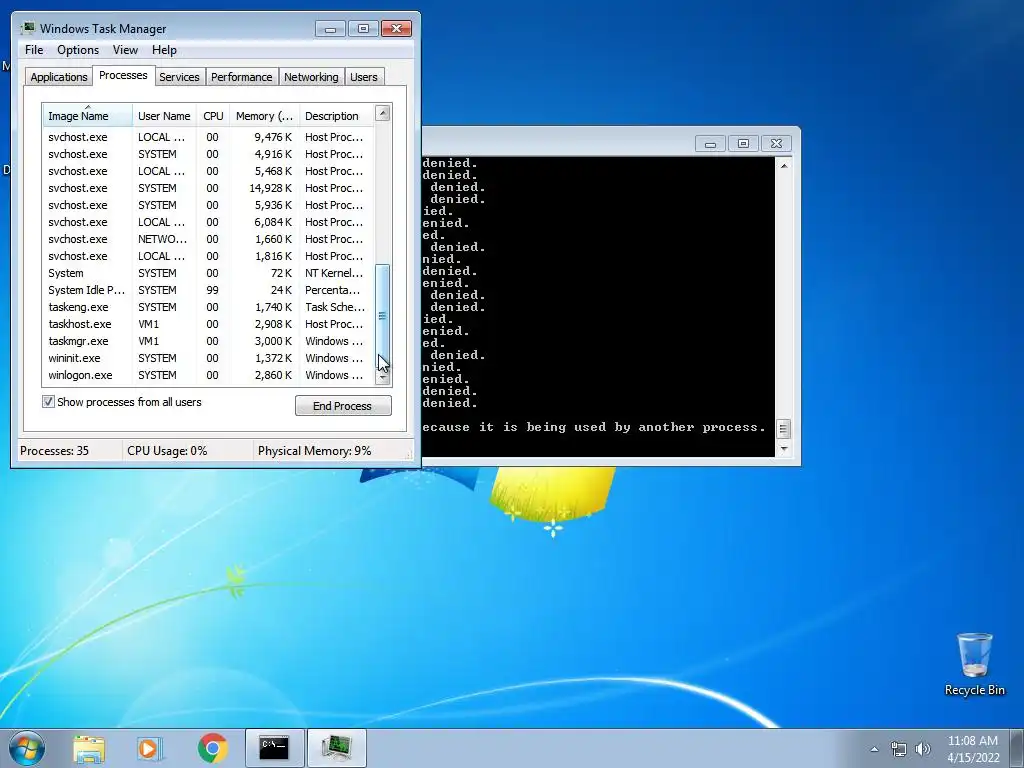Screen dimensions: 1024x768
Task: Go to the Networking tab
Action: point(312,76)
